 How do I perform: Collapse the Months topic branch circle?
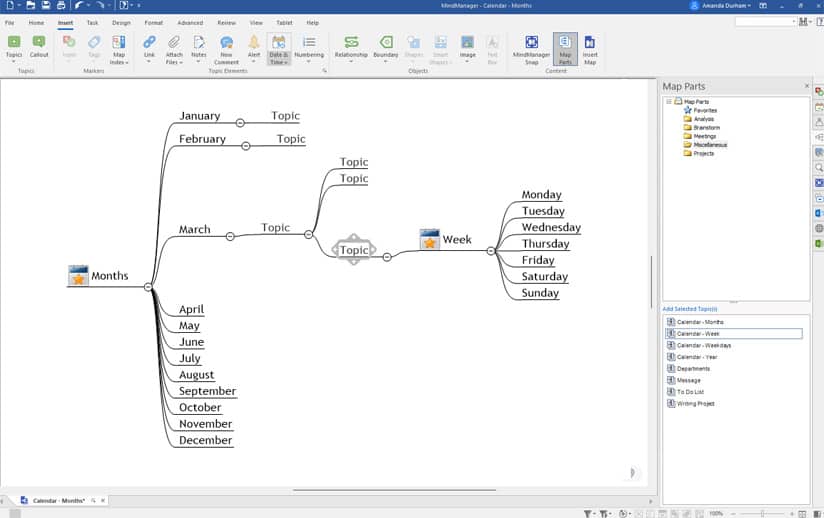pyautogui.click(x=148, y=287)
